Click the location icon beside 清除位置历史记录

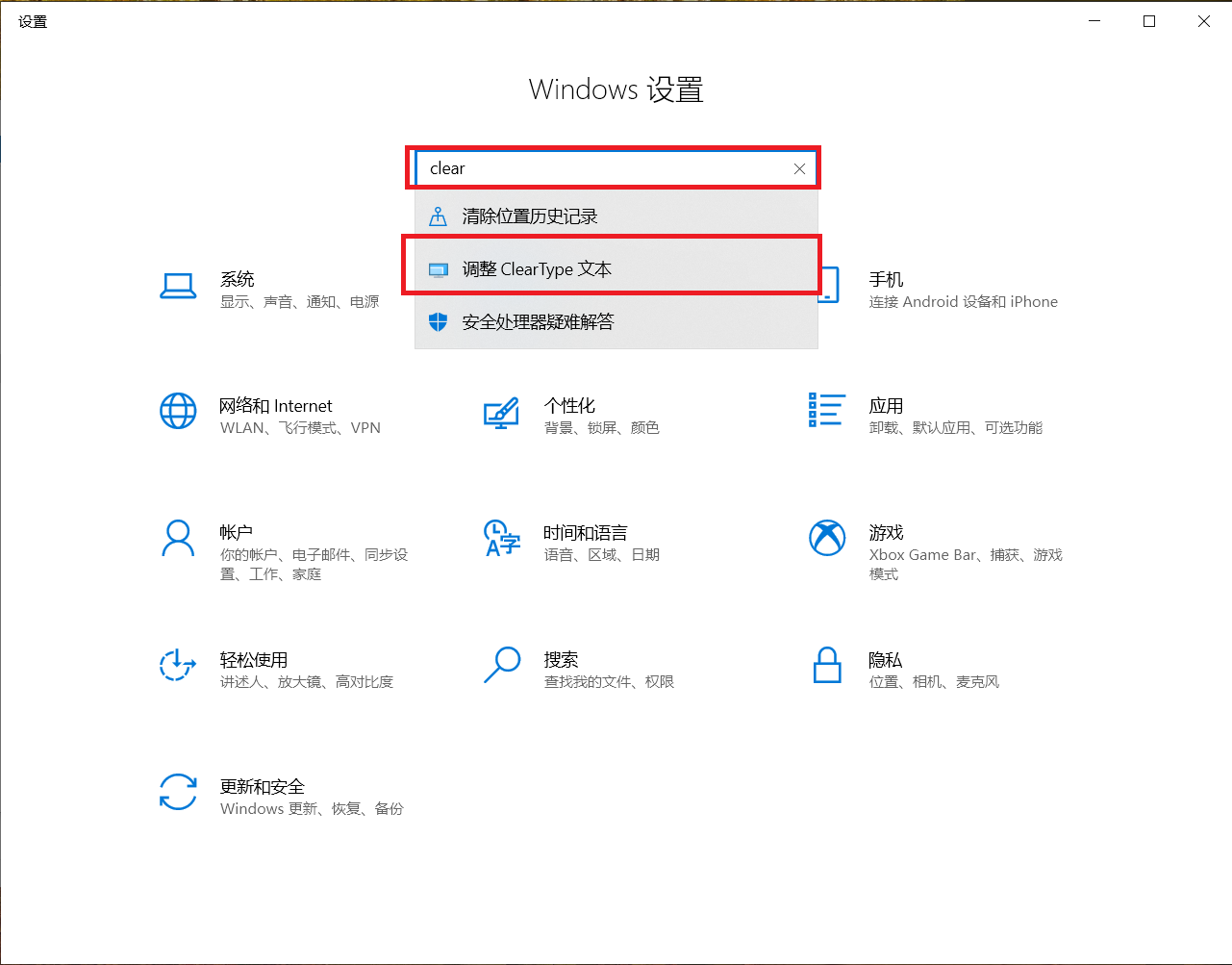pyautogui.click(x=438, y=216)
